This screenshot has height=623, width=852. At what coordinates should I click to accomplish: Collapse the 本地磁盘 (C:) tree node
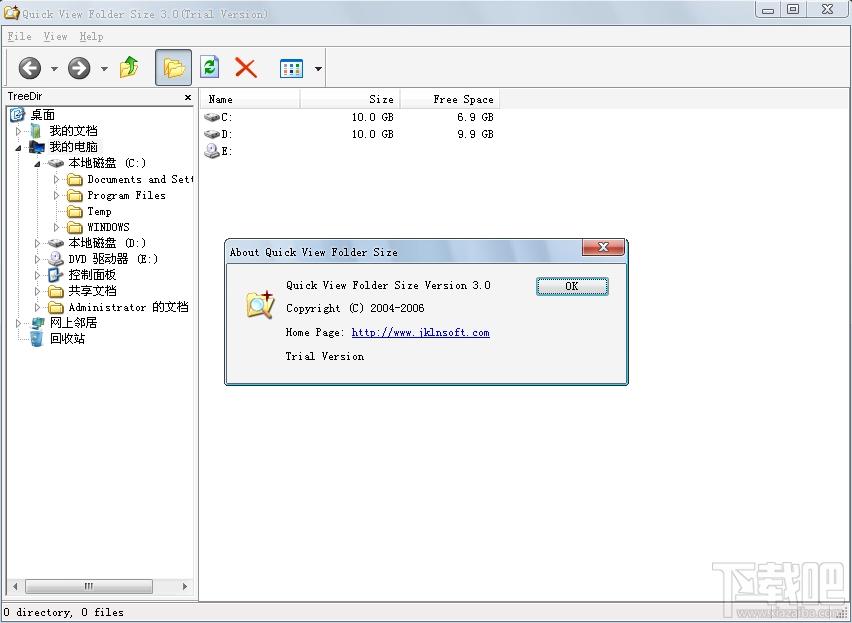pos(38,163)
